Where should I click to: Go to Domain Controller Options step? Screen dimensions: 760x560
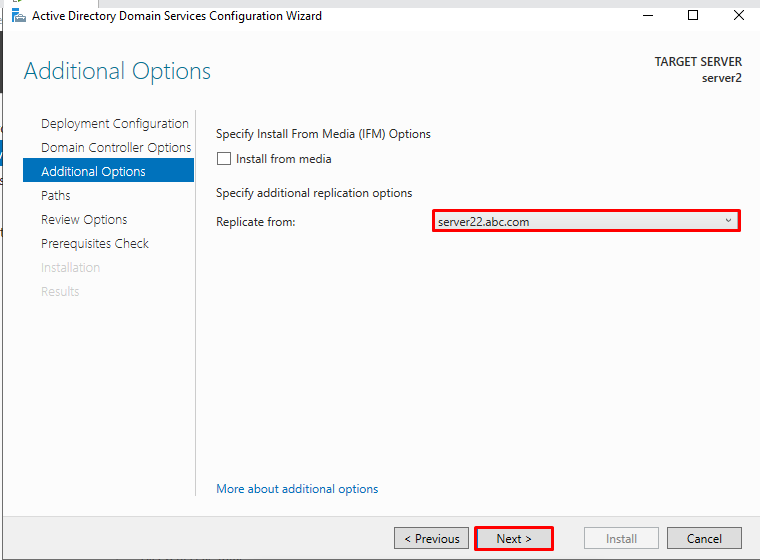[116, 147]
